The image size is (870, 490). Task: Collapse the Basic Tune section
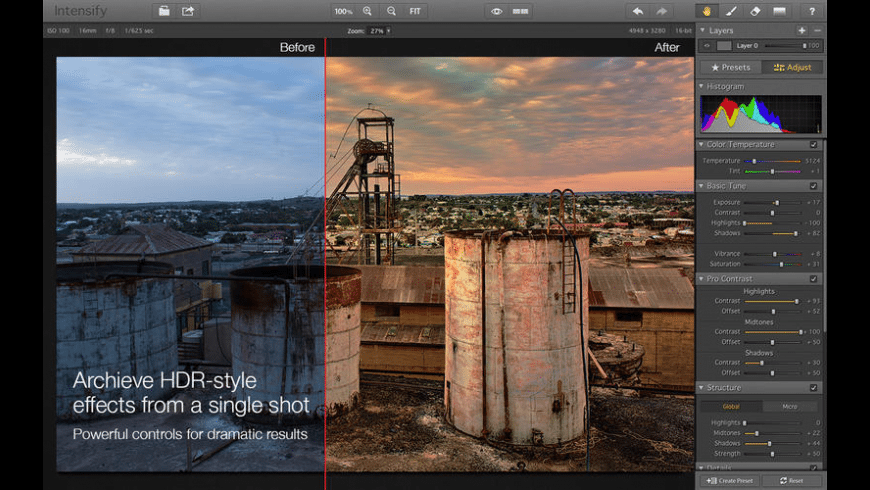tap(701, 186)
